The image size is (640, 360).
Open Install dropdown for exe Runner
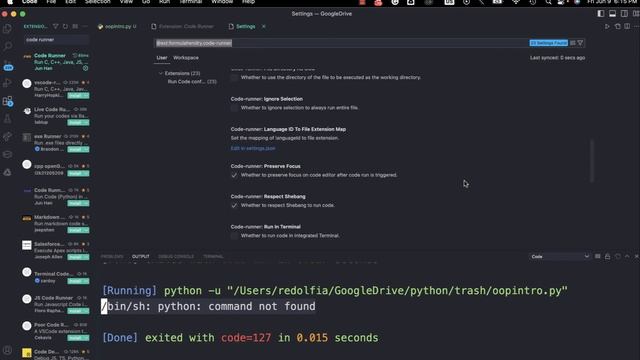point(87,149)
